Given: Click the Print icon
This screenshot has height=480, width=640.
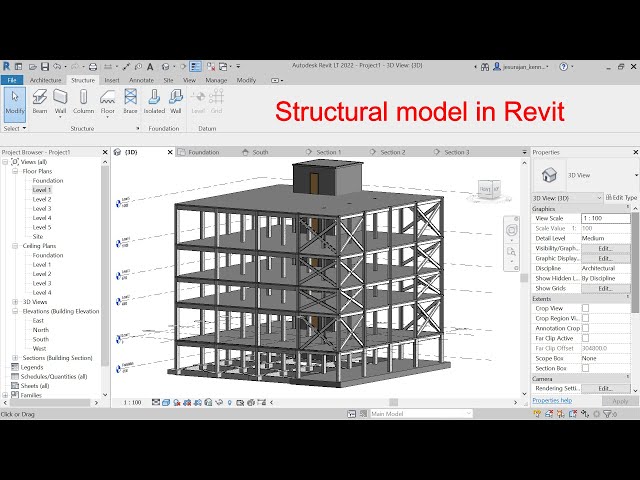Looking at the screenshot, I should 93,67.
